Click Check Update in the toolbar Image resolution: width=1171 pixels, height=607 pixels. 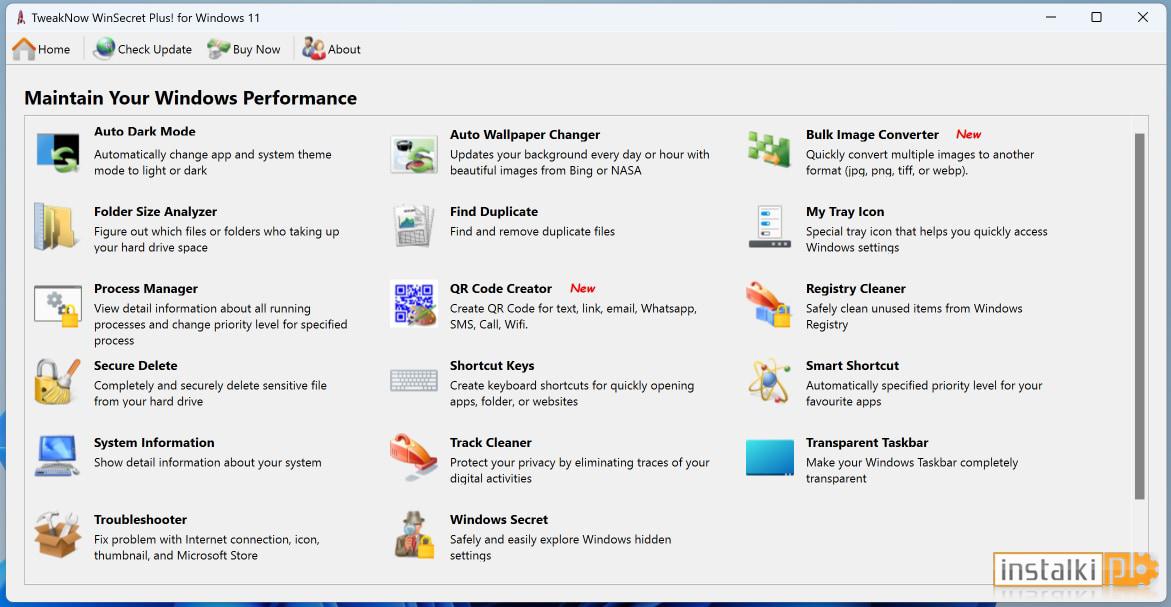(x=142, y=49)
